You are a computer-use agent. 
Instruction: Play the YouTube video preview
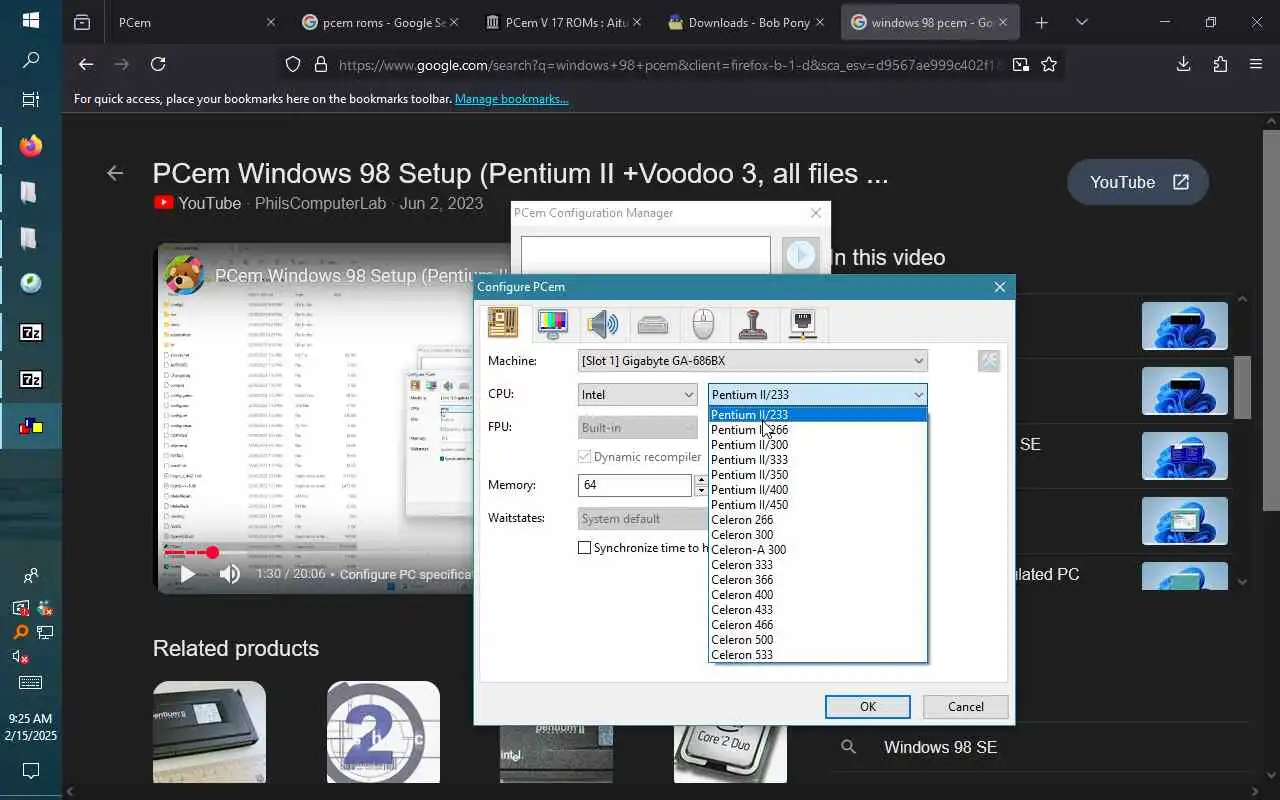pyautogui.click(x=187, y=574)
